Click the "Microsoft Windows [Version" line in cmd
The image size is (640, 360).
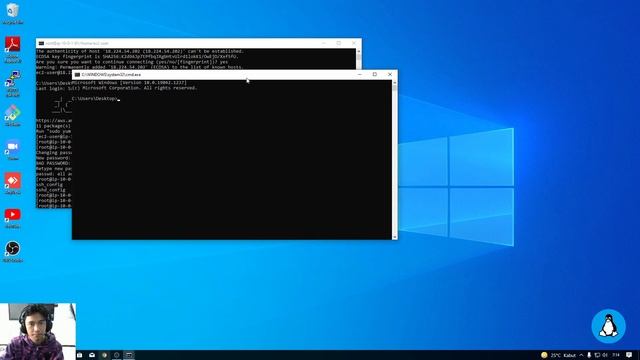[129, 82]
